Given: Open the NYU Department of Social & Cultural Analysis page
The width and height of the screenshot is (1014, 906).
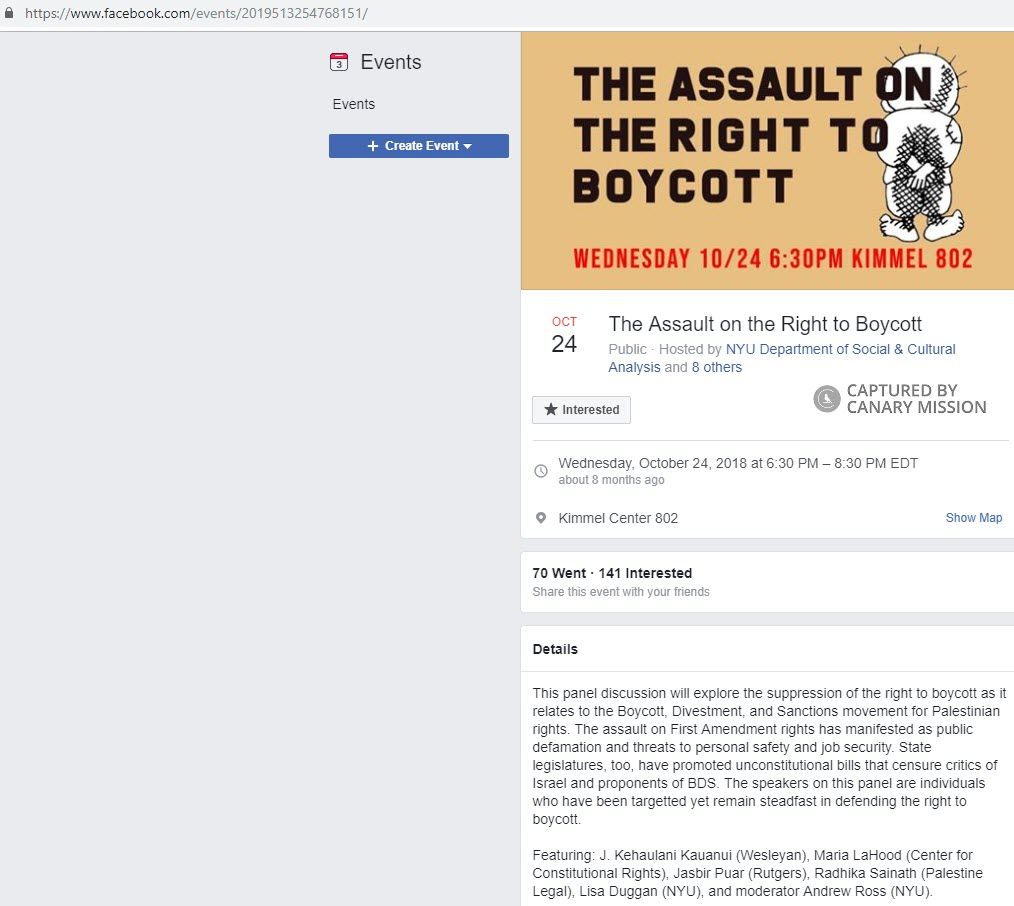Looking at the screenshot, I should [841, 349].
